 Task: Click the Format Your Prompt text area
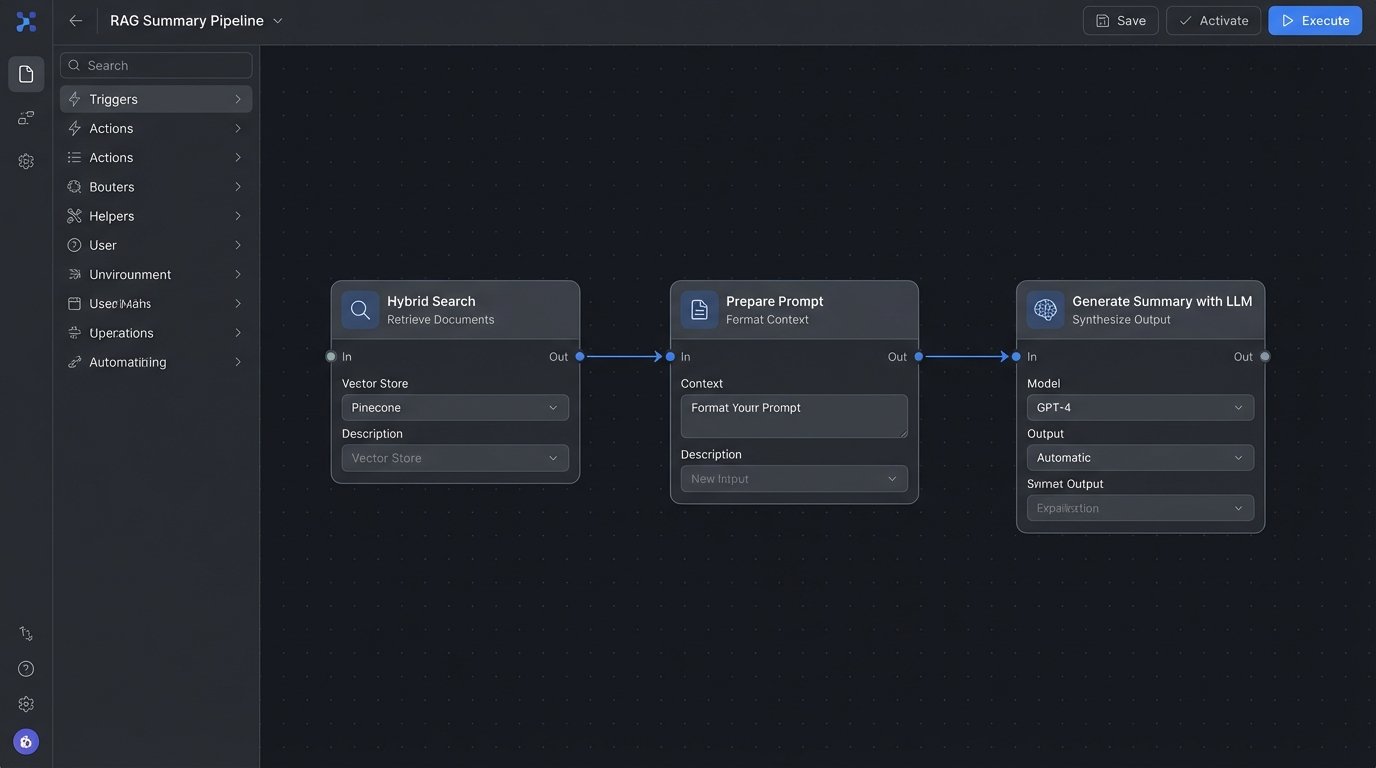point(793,415)
